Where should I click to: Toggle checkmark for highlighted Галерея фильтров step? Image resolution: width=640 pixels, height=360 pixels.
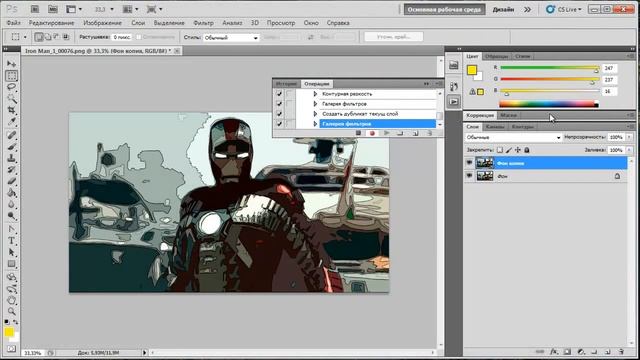click(279, 124)
